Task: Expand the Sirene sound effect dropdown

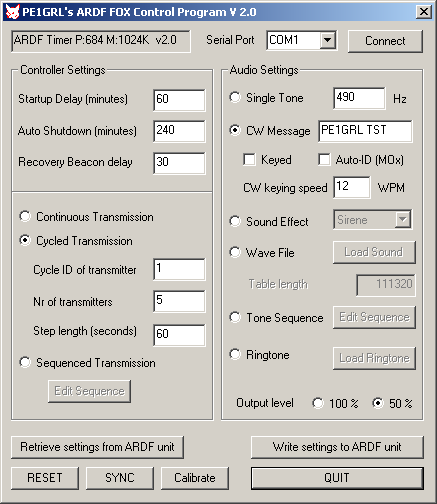Action: 403,219
